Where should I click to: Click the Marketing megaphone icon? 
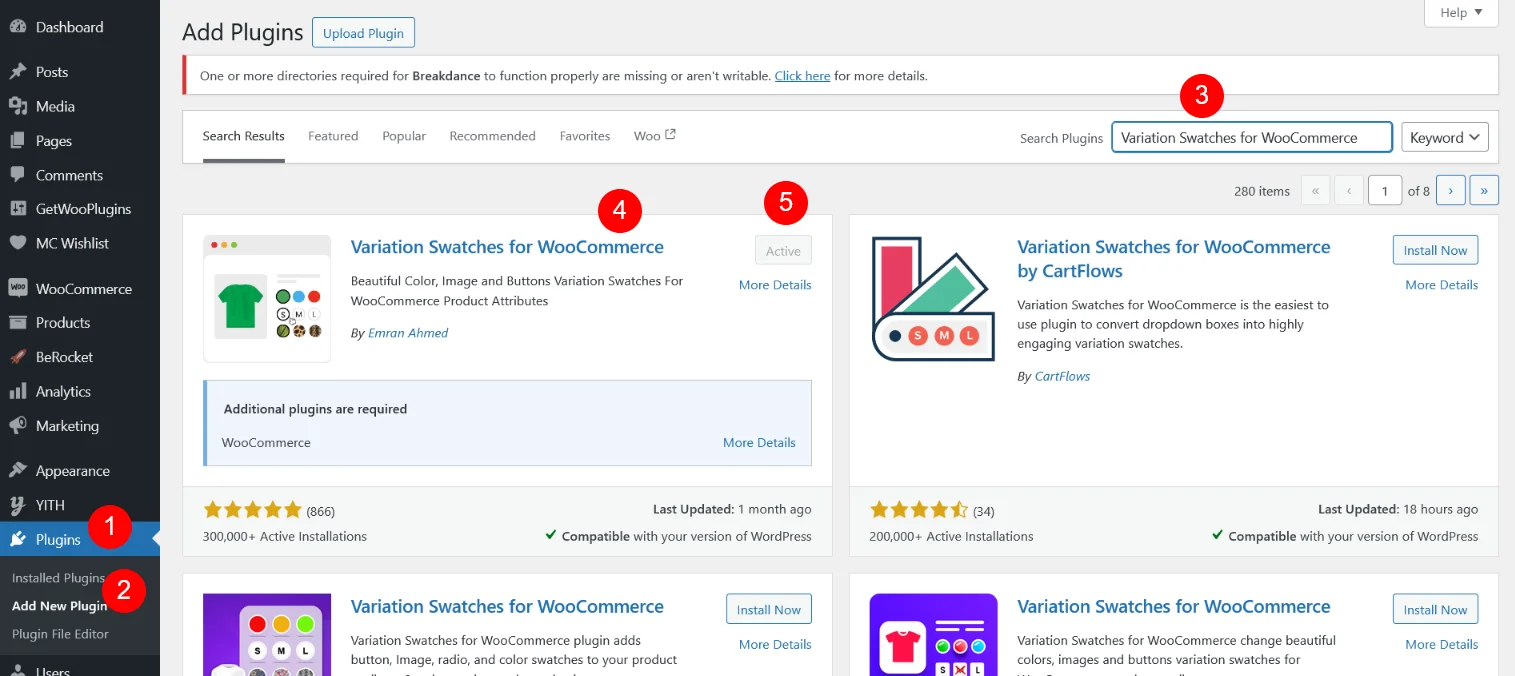pyautogui.click(x=18, y=425)
